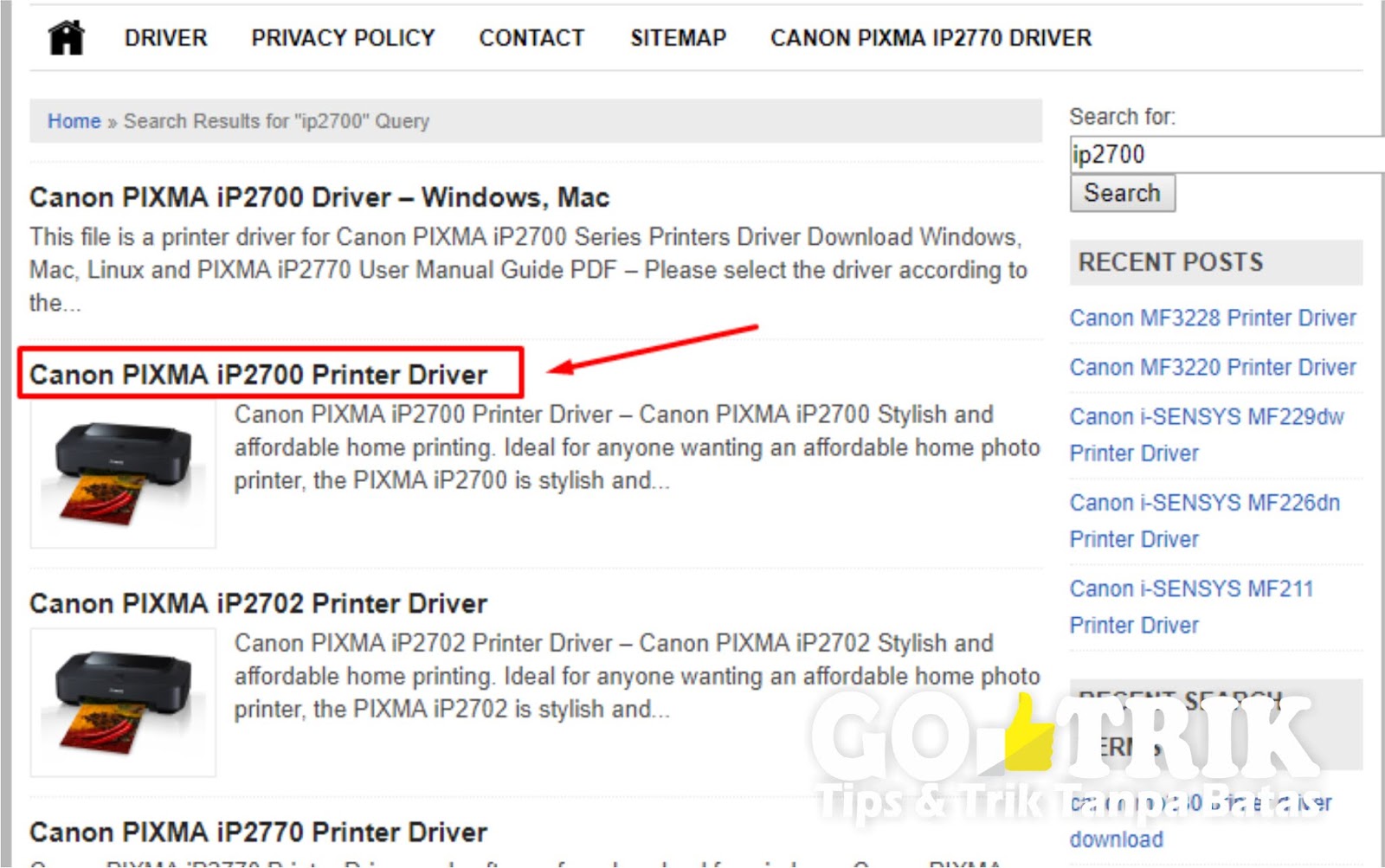Image resolution: width=1385 pixels, height=868 pixels.
Task: Click the iP2700 'Stylish and affordable' excerpt text
Action: (637, 447)
